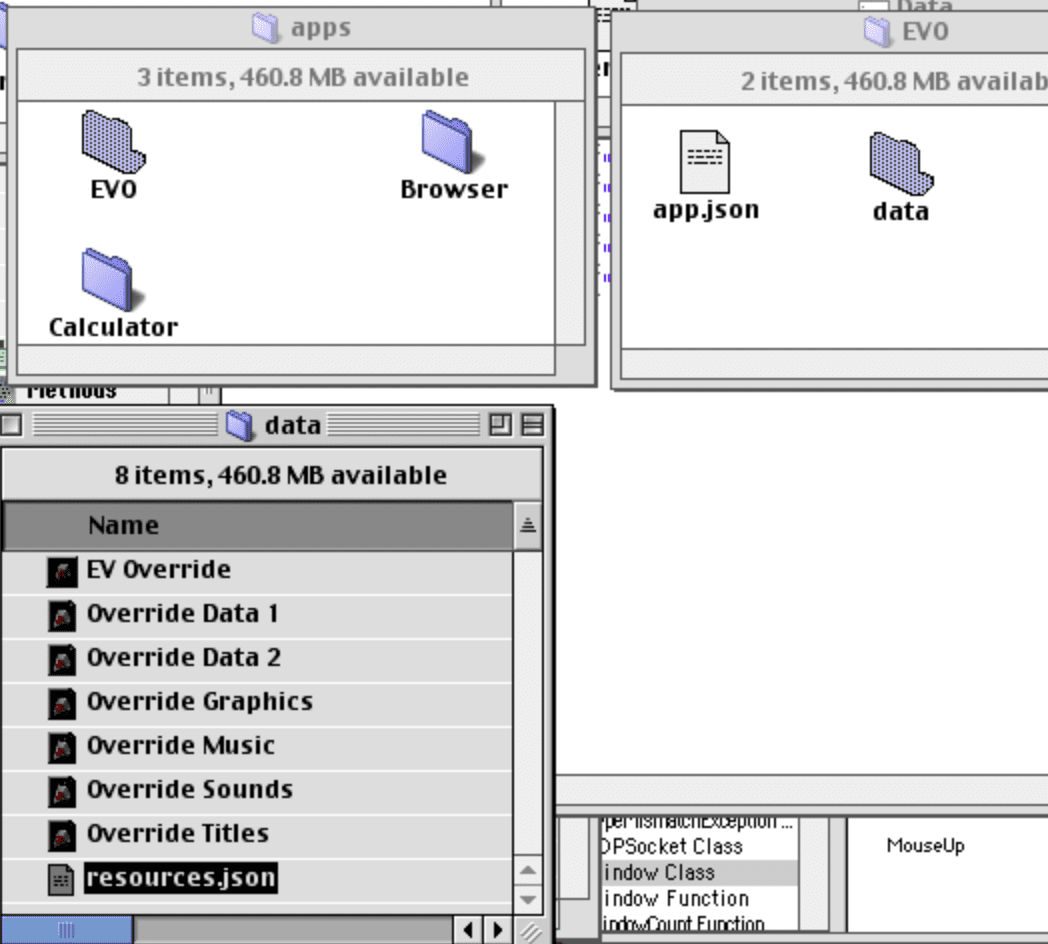The height and width of the screenshot is (944, 1048).
Task: Select the 'resources.json' file name
Action: [x=180, y=878]
